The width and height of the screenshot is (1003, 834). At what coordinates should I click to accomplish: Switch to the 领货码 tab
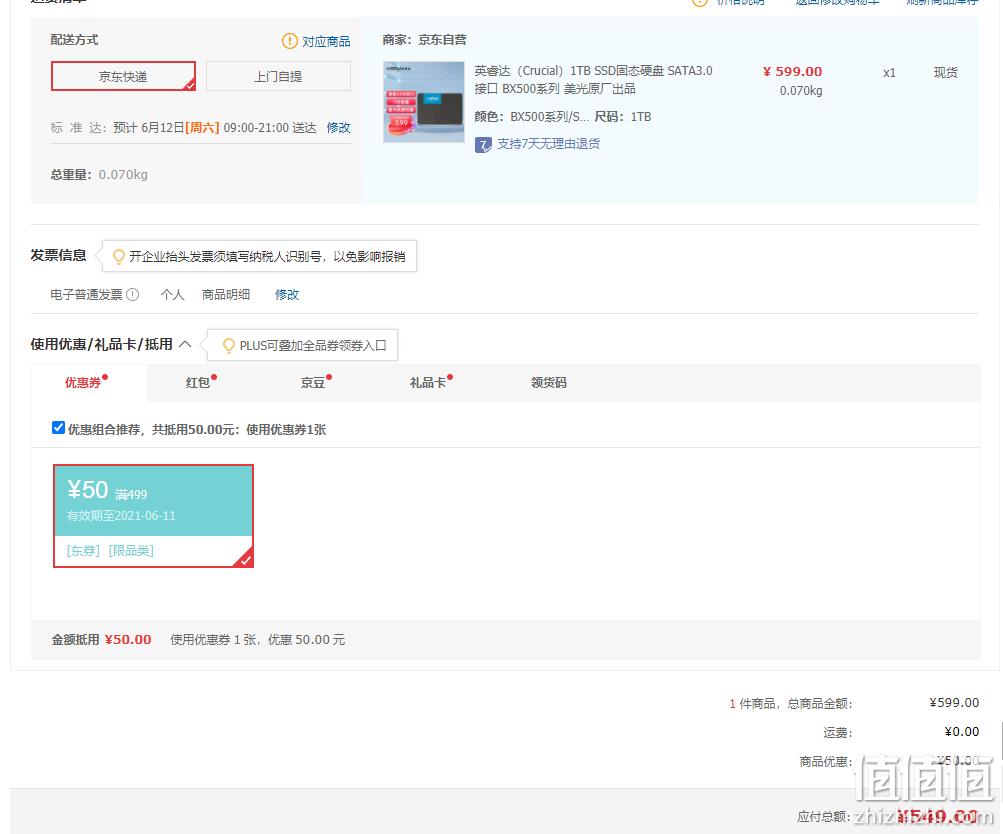coord(549,382)
